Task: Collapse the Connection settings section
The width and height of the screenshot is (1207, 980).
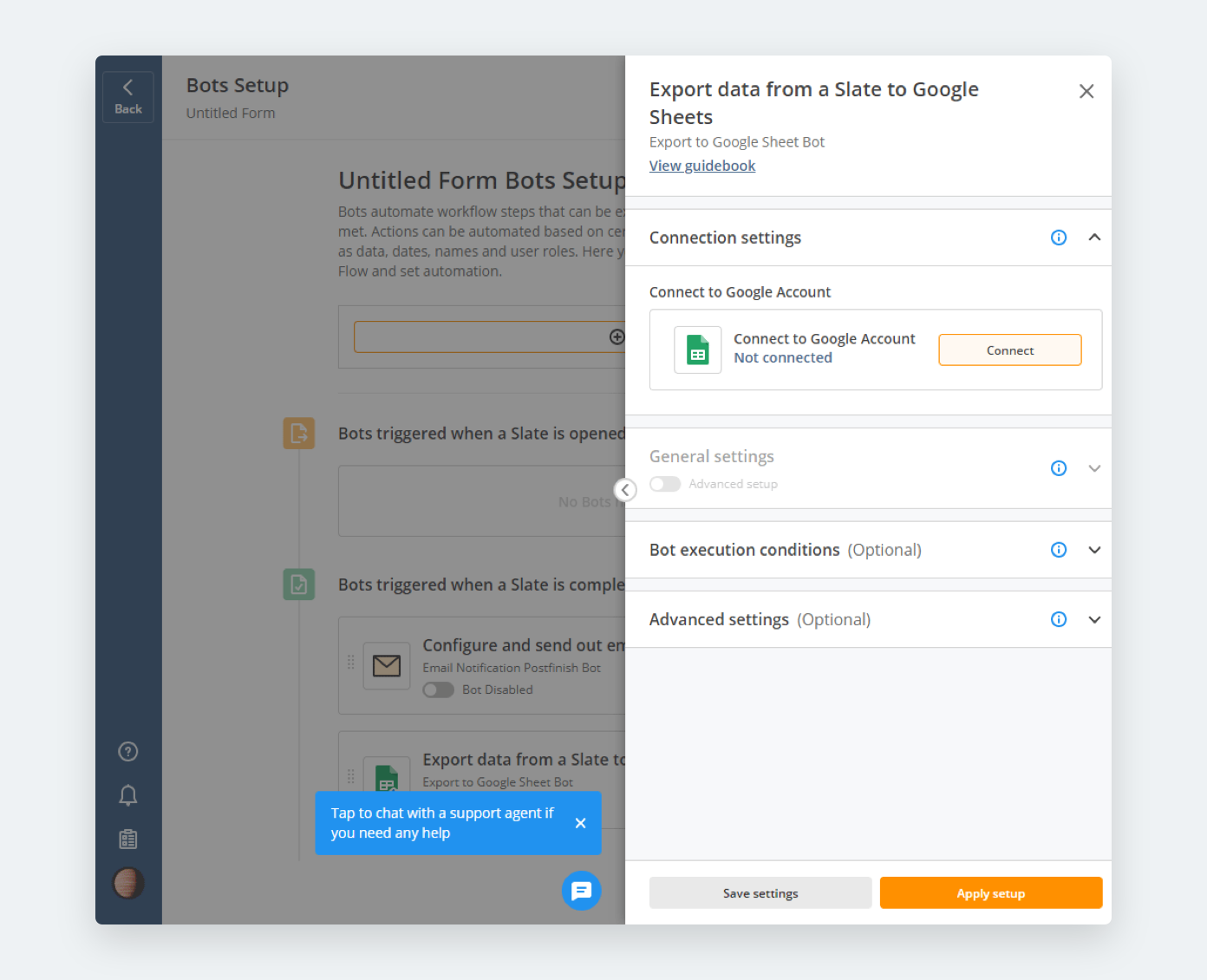Action: [1094, 238]
